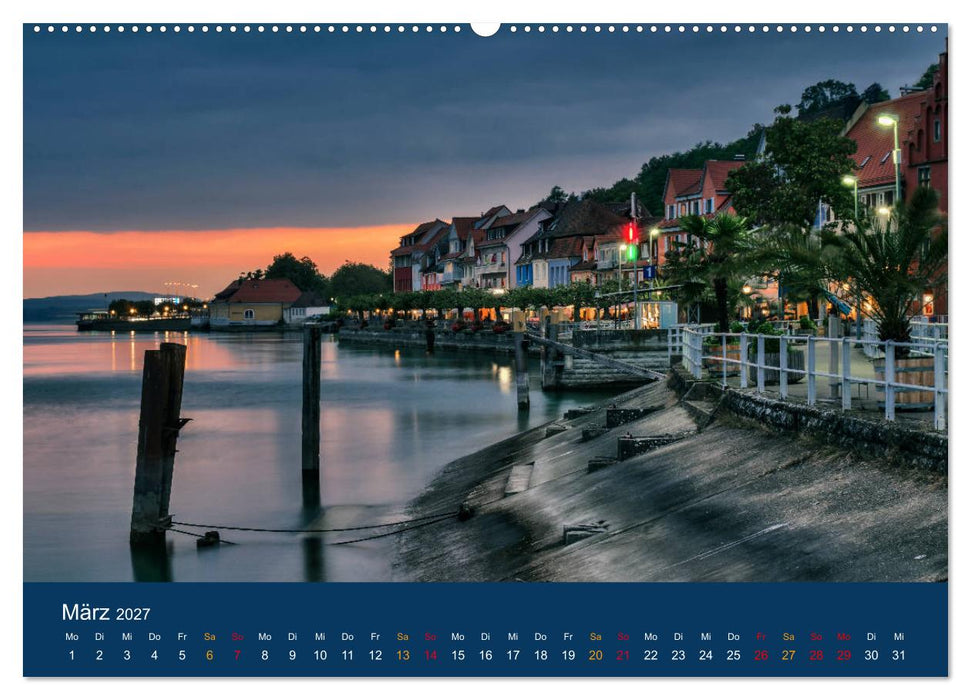The height and width of the screenshot is (700, 971).
Task: Select the red Sunday 28
Action: (x=816, y=655)
